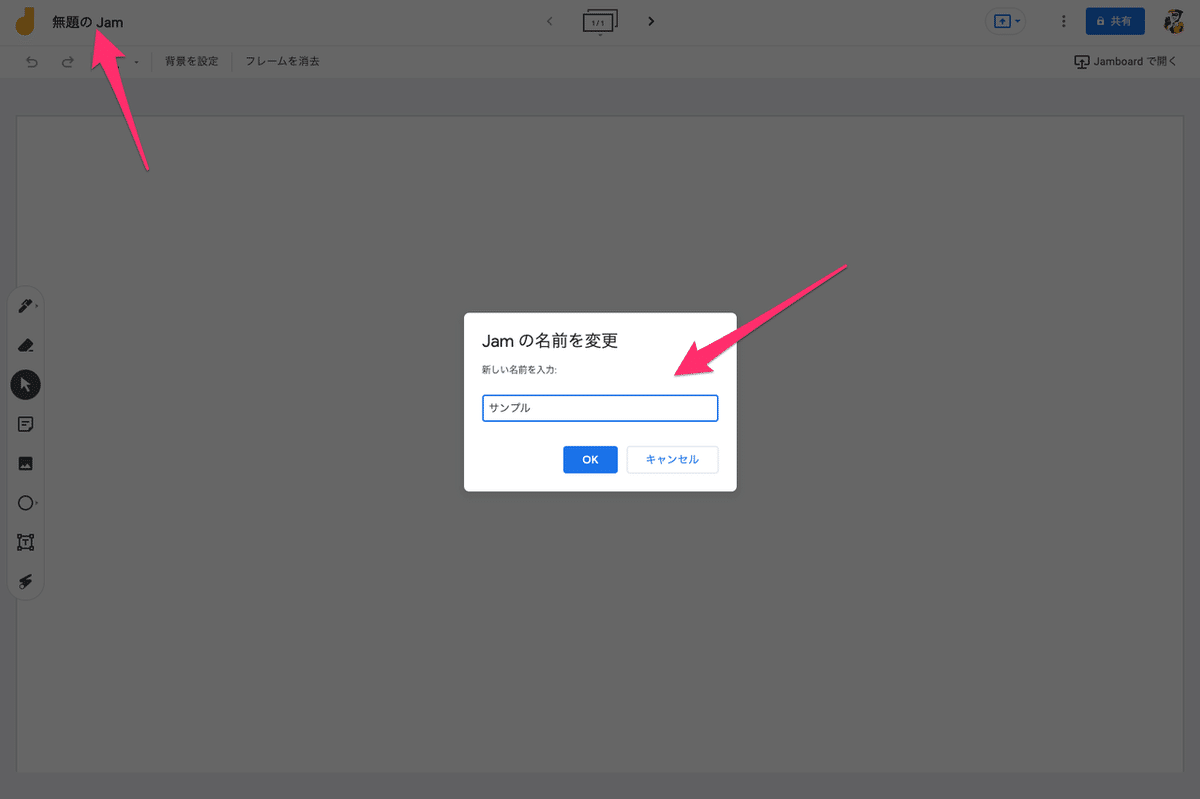Expand the frame bar 1/1
1200x799 pixels.
(x=600, y=21)
